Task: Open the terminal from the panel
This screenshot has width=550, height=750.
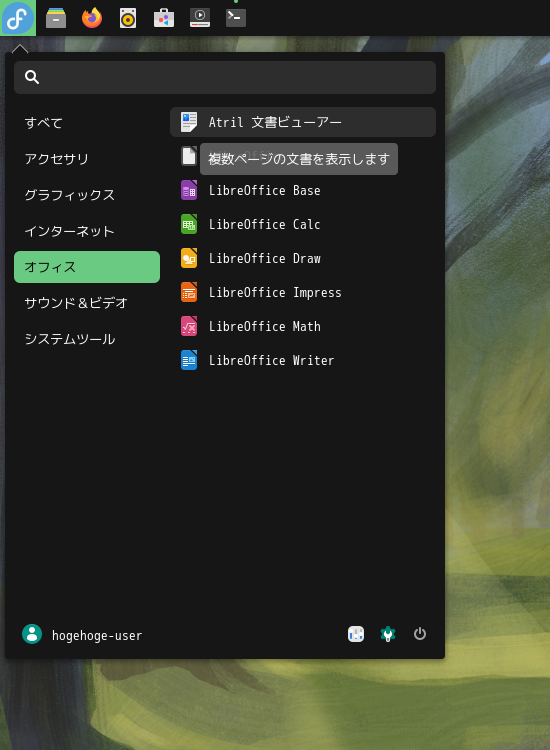Action: (236, 18)
